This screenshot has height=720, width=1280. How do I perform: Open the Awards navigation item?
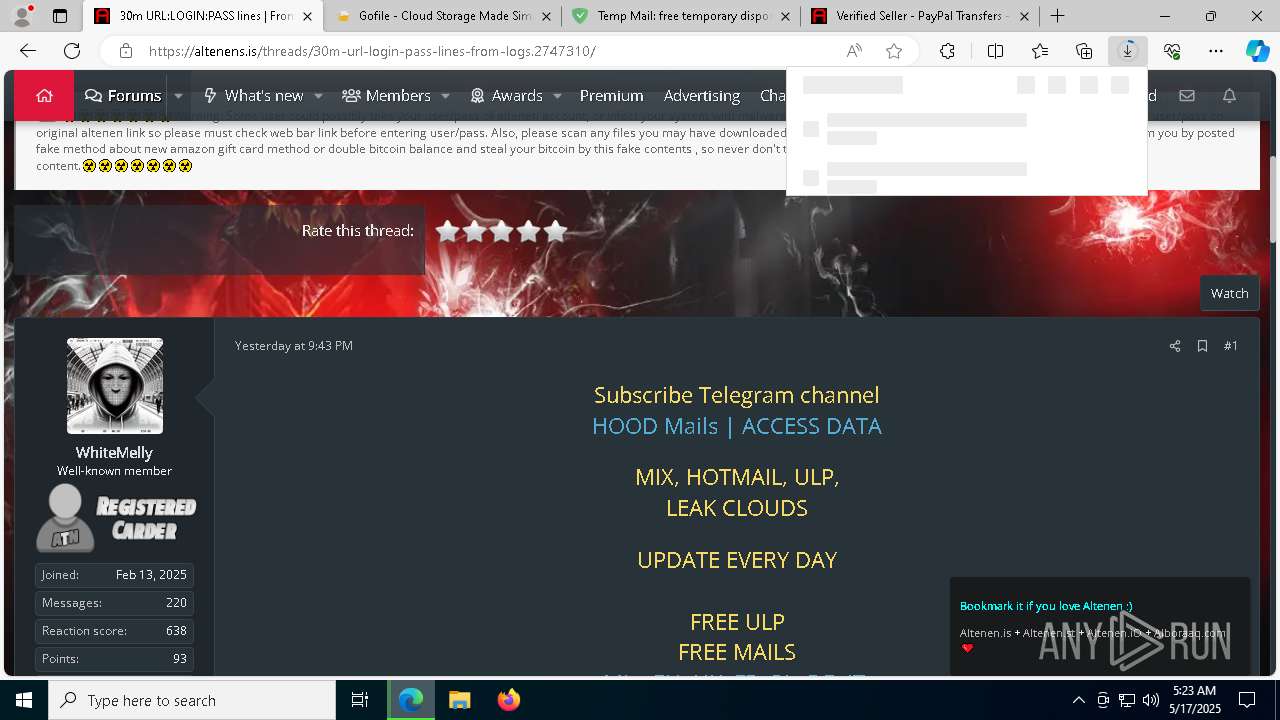506,96
